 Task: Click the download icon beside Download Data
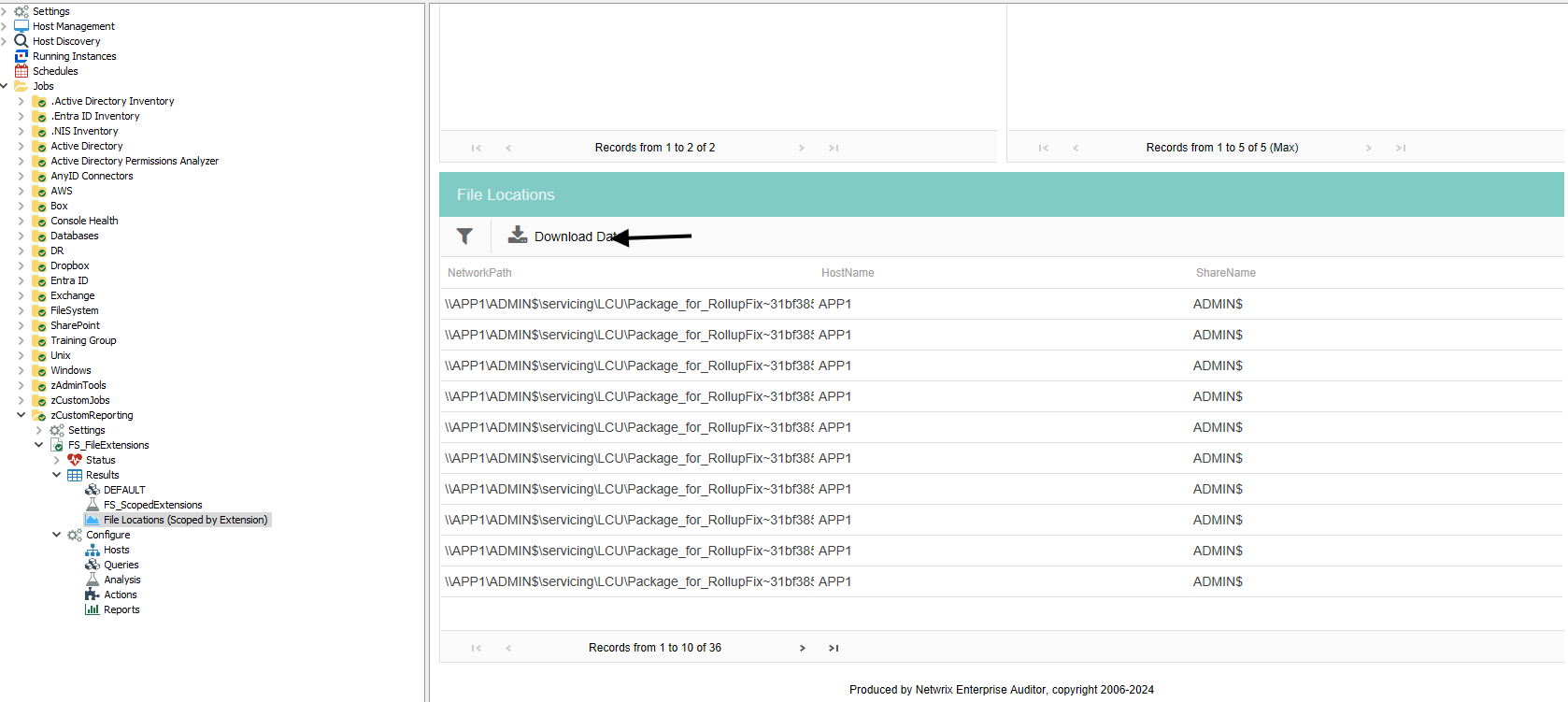click(x=518, y=235)
